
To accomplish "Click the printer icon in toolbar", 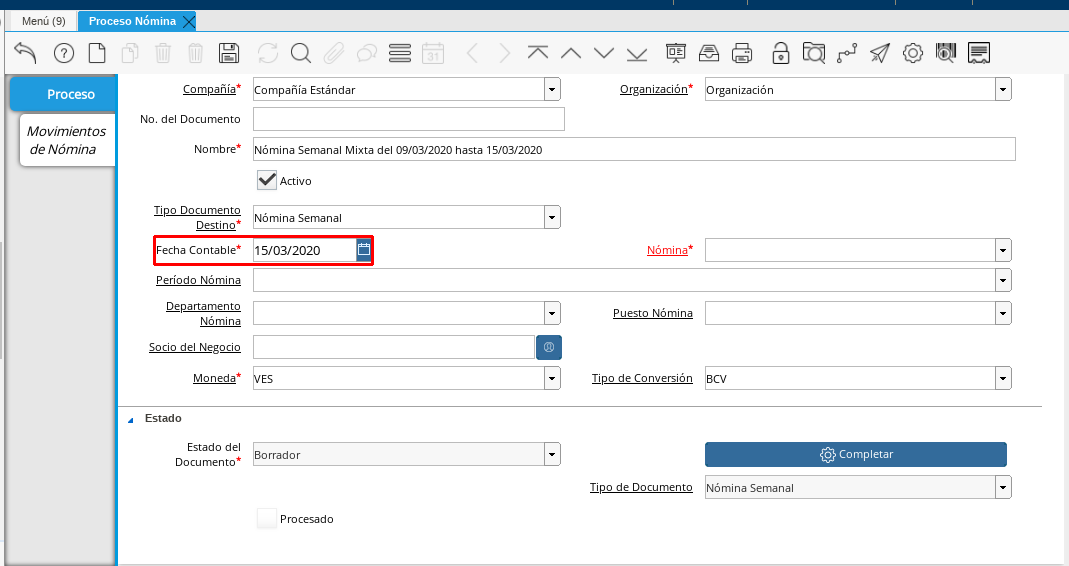I will click(742, 53).
